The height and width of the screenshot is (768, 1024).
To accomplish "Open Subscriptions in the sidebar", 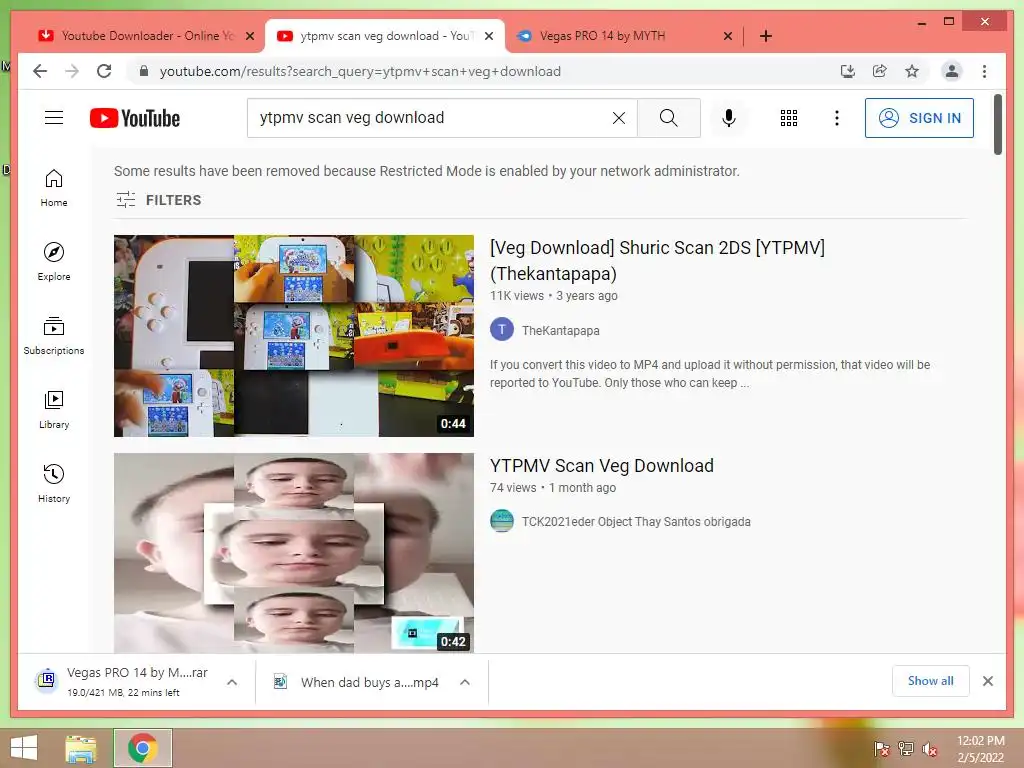I will [x=54, y=336].
